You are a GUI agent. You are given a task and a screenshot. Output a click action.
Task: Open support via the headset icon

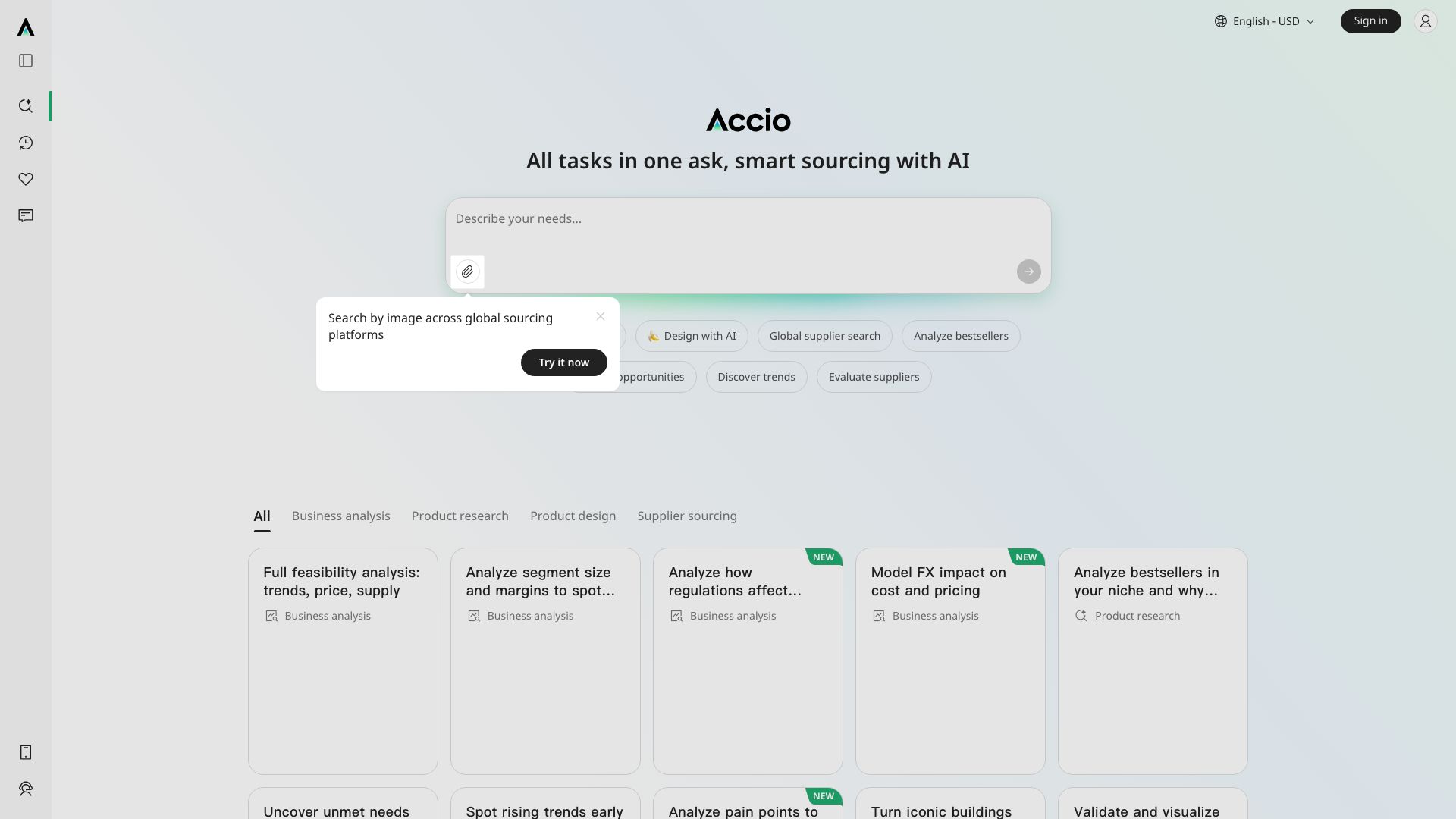pyautogui.click(x=26, y=789)
